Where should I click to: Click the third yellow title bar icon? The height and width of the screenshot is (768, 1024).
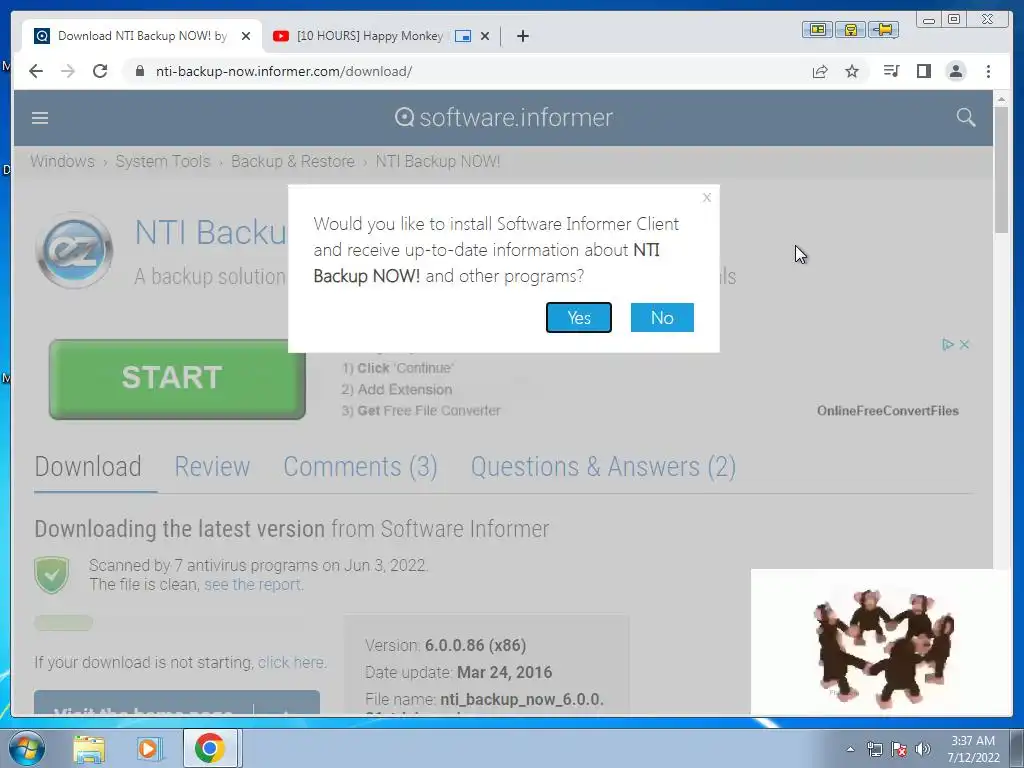[884, 29]
